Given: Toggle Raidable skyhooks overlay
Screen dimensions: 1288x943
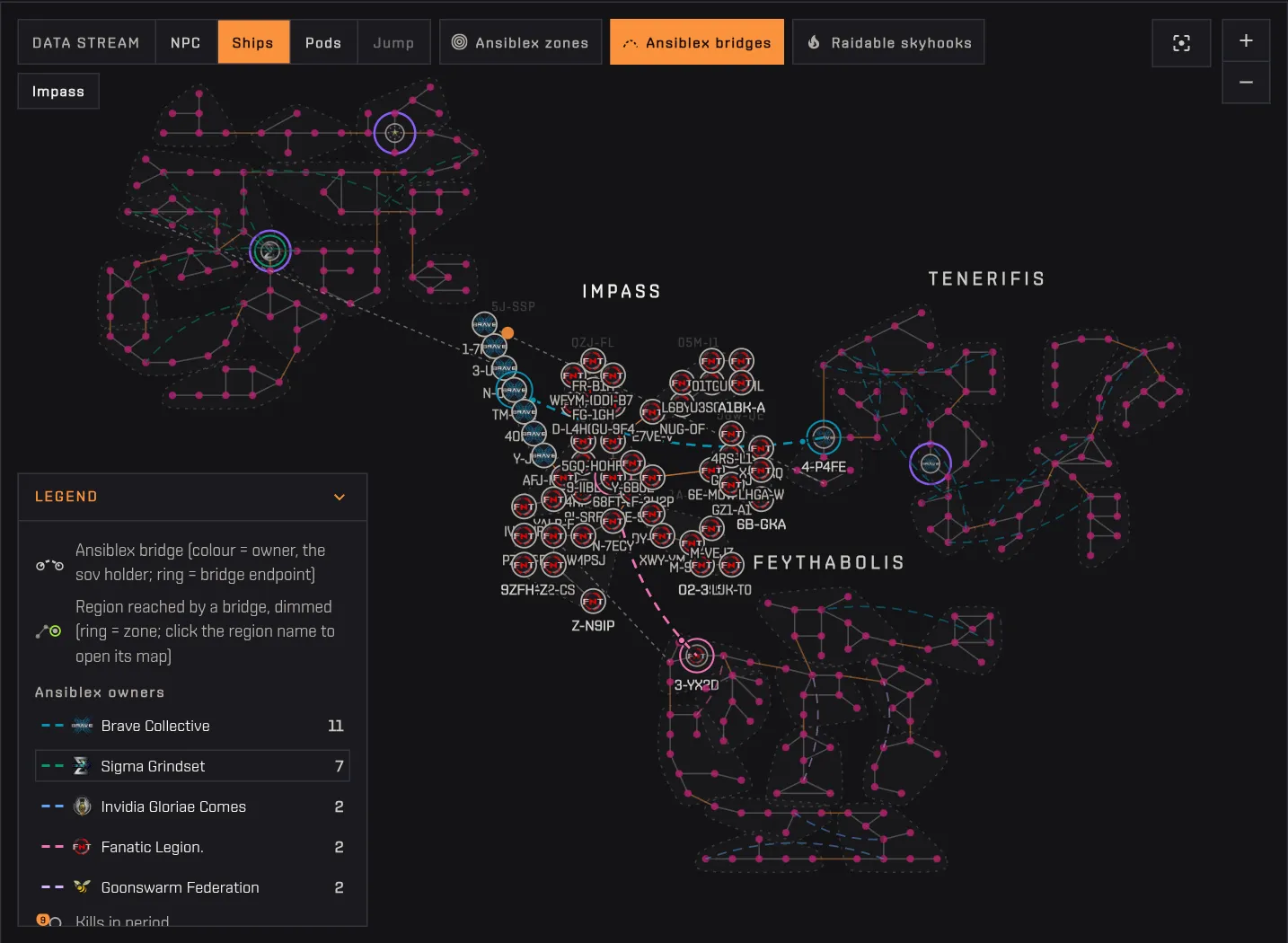Looking at the screenshot, I should click(888, 42).
